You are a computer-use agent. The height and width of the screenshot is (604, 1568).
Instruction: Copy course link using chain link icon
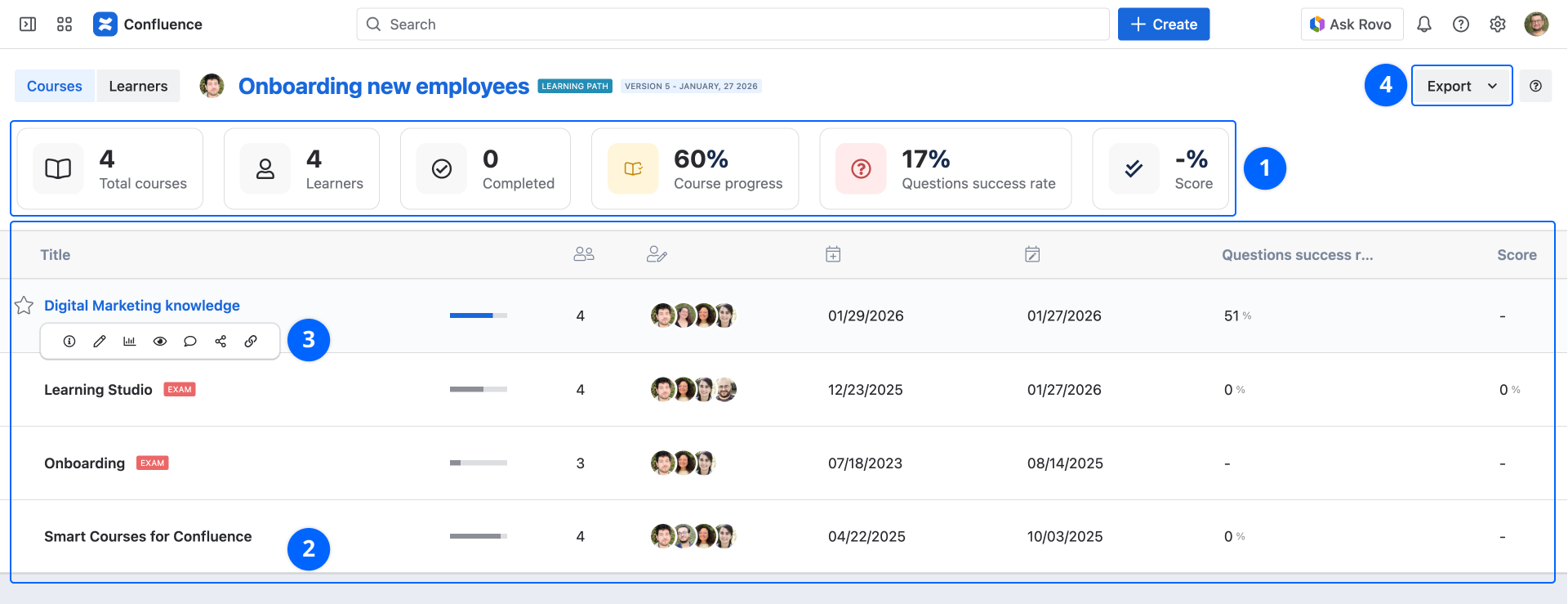pos(251,342)
